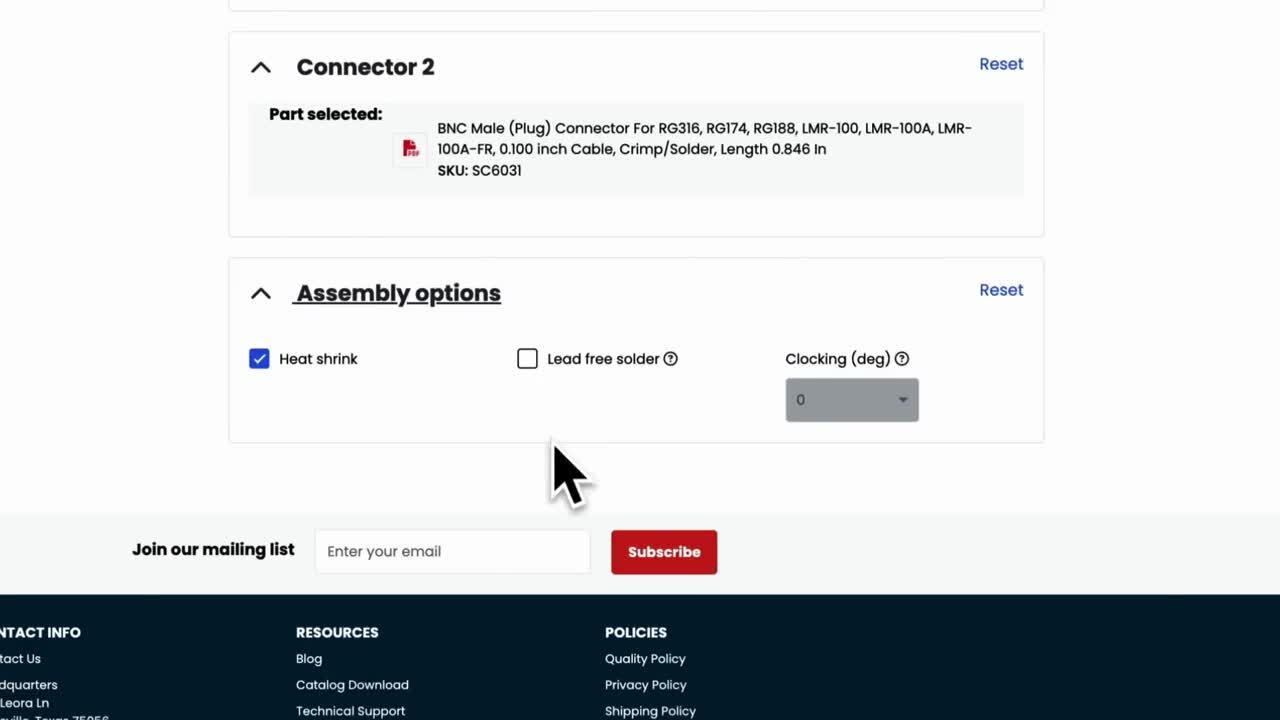Collapse the Assembly options section chevron
The image size is (1280, 720).
coord(261,294)
